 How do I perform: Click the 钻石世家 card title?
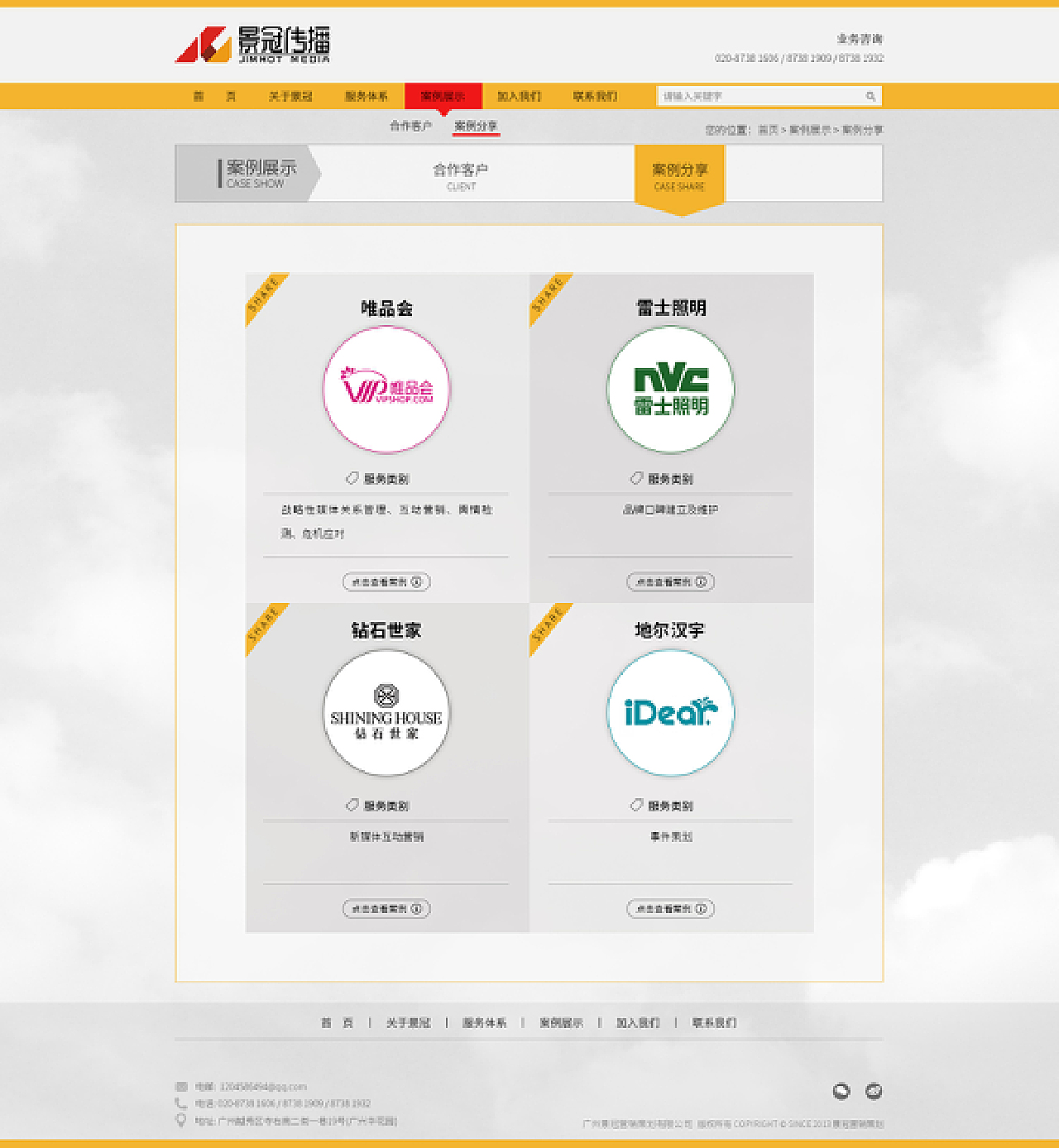coord(386,630)
